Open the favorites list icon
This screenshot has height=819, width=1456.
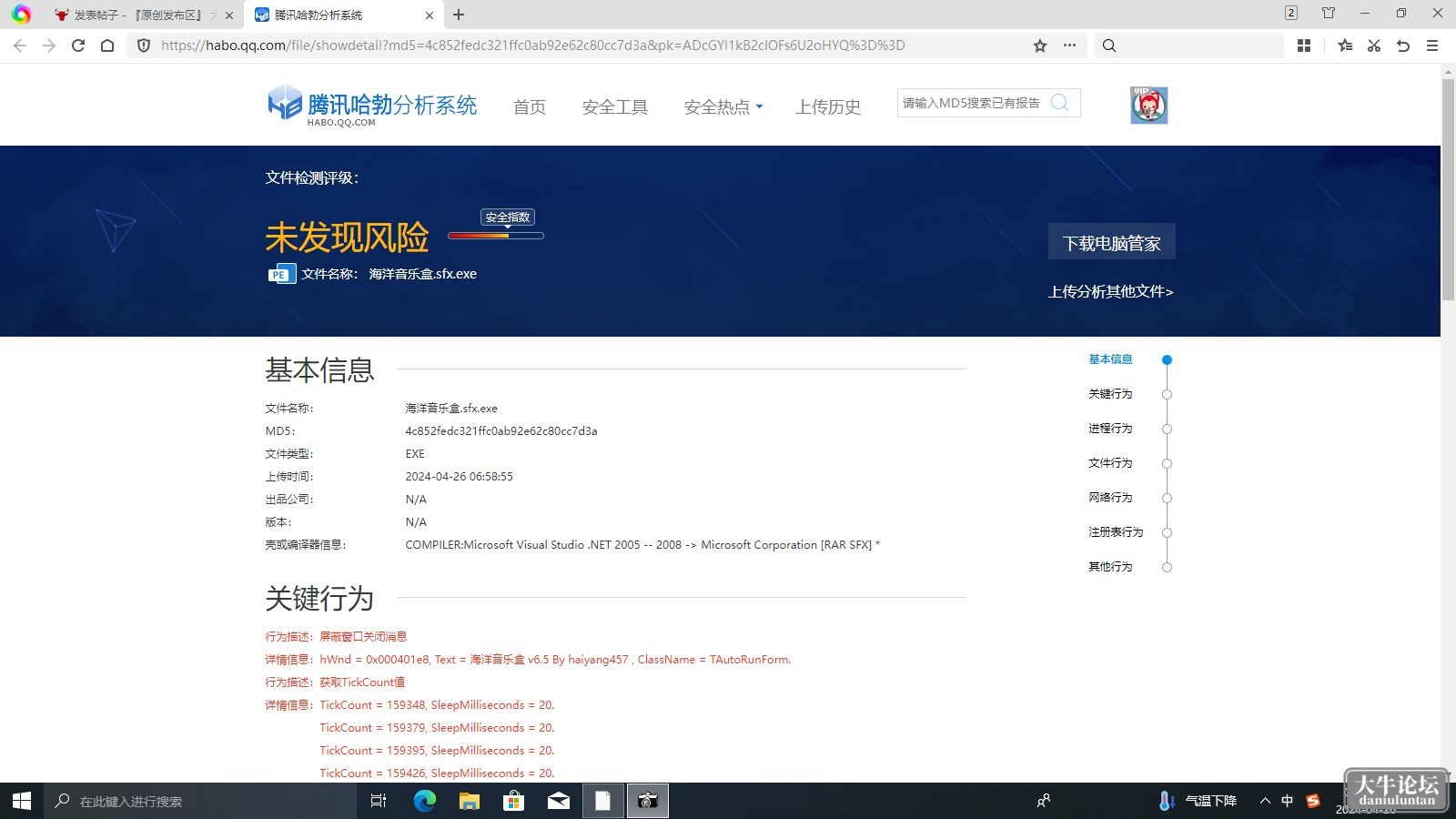pos(1345,45)
